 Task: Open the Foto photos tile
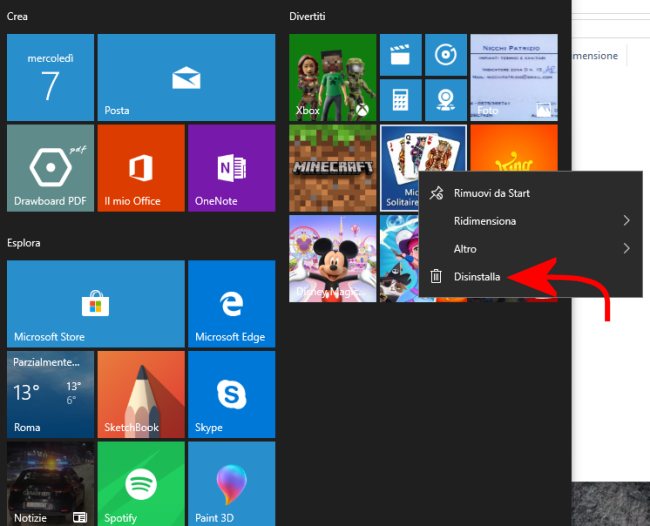(x=514, y=78)
